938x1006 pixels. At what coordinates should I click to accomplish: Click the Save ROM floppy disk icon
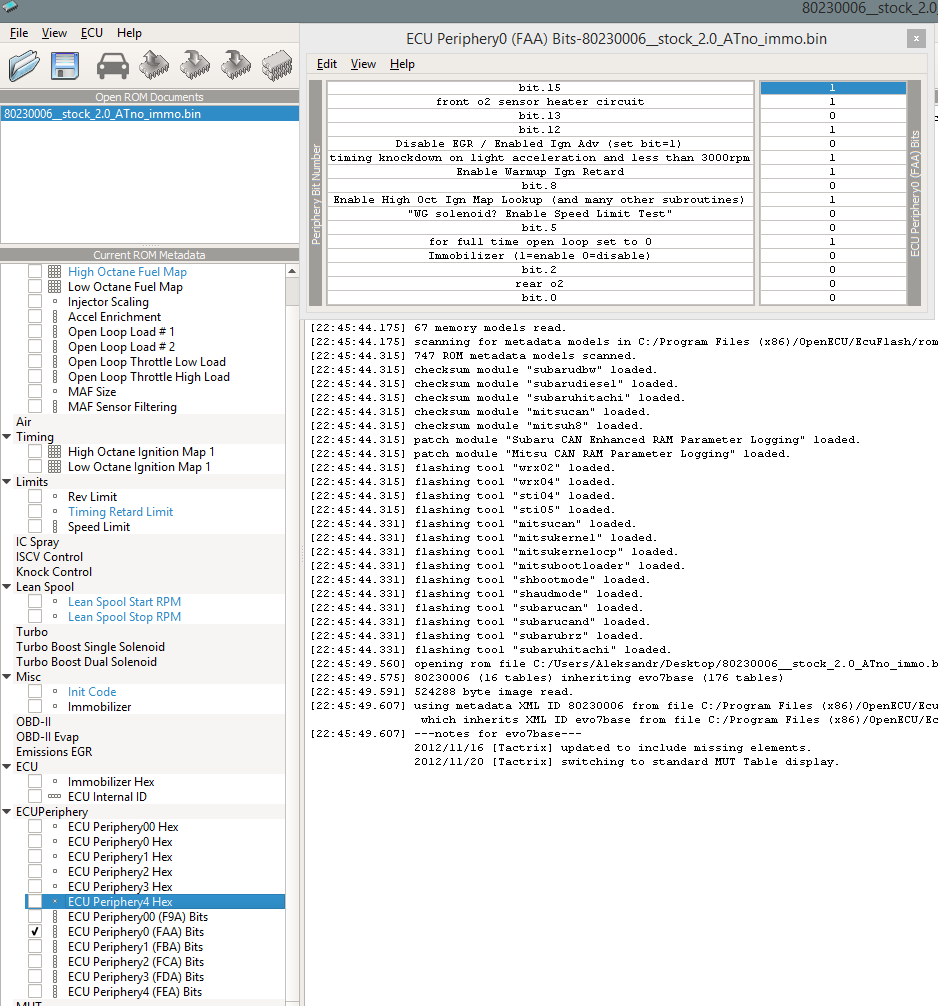click(x=66, y=66)
